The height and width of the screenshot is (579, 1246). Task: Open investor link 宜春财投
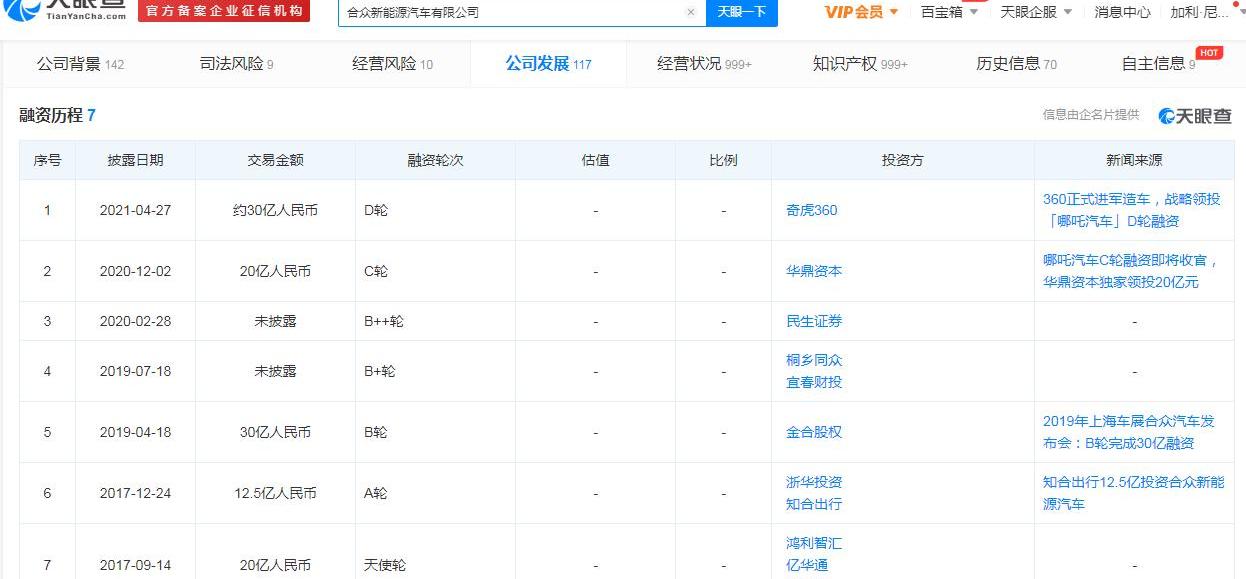(814, 382)
